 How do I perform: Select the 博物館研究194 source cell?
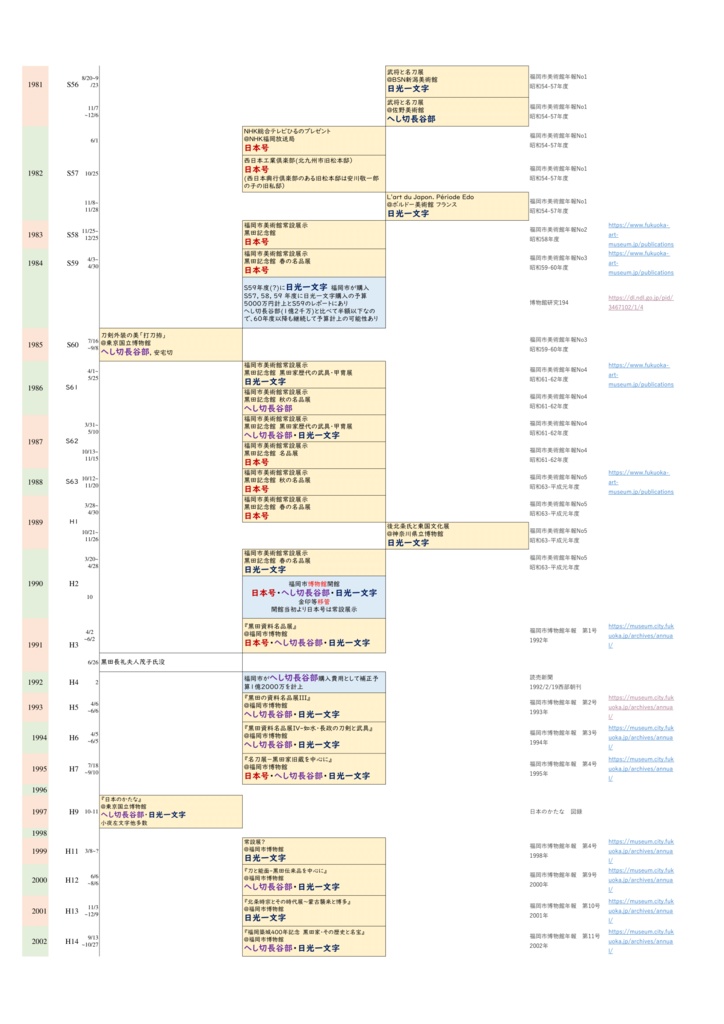pyautogui.click(x=549, y=302)
